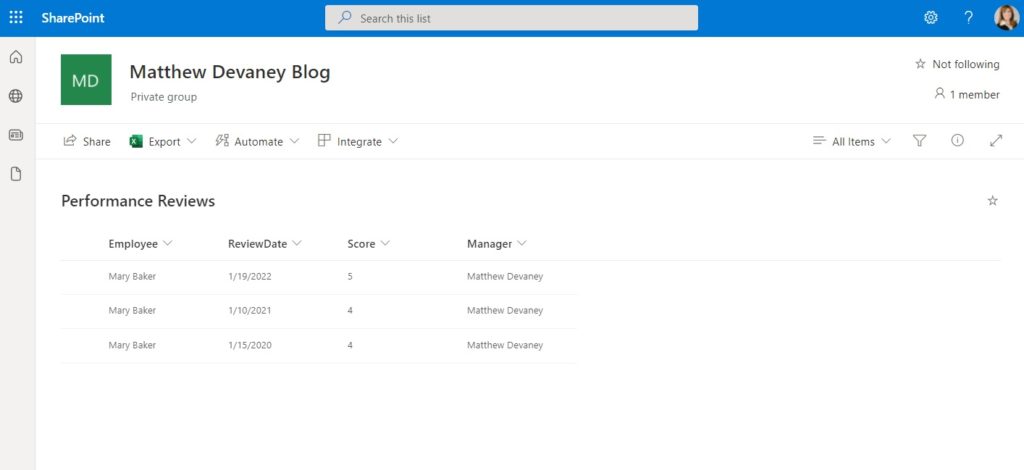Open the help question mark icon
The image size is (1024, 470).
968,18
